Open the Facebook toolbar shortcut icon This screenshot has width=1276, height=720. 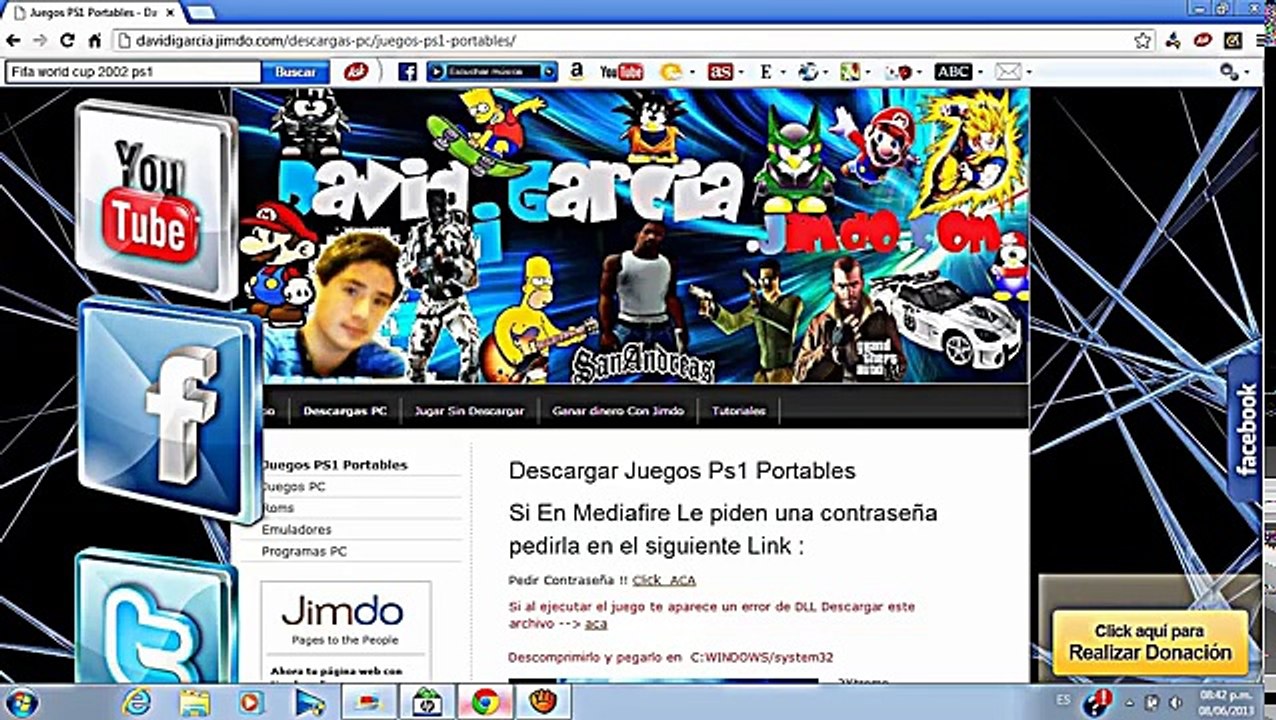(407, 72)
